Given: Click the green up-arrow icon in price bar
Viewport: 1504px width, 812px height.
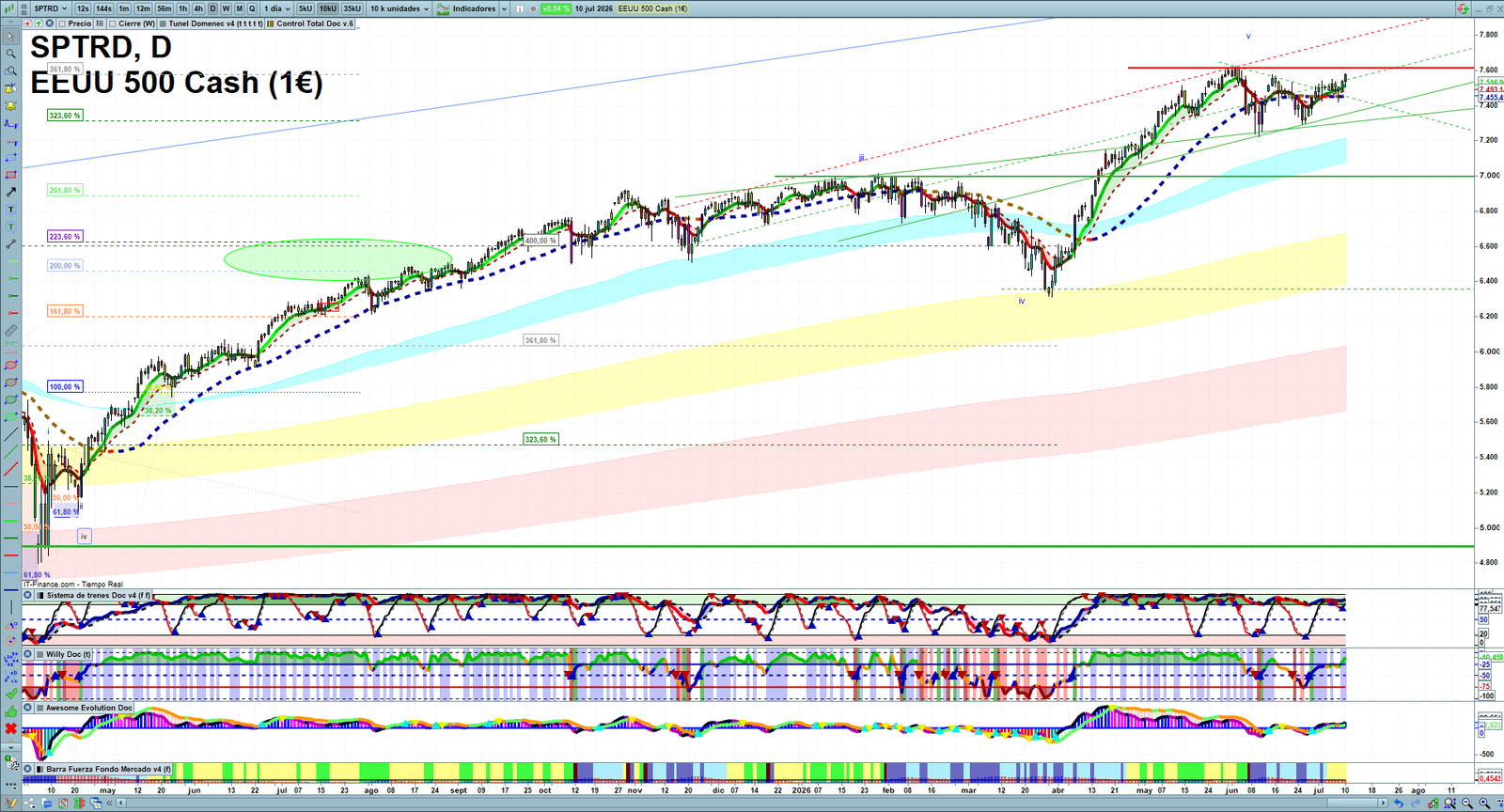Looking at the screenshot, I should (x=39, y=23).
